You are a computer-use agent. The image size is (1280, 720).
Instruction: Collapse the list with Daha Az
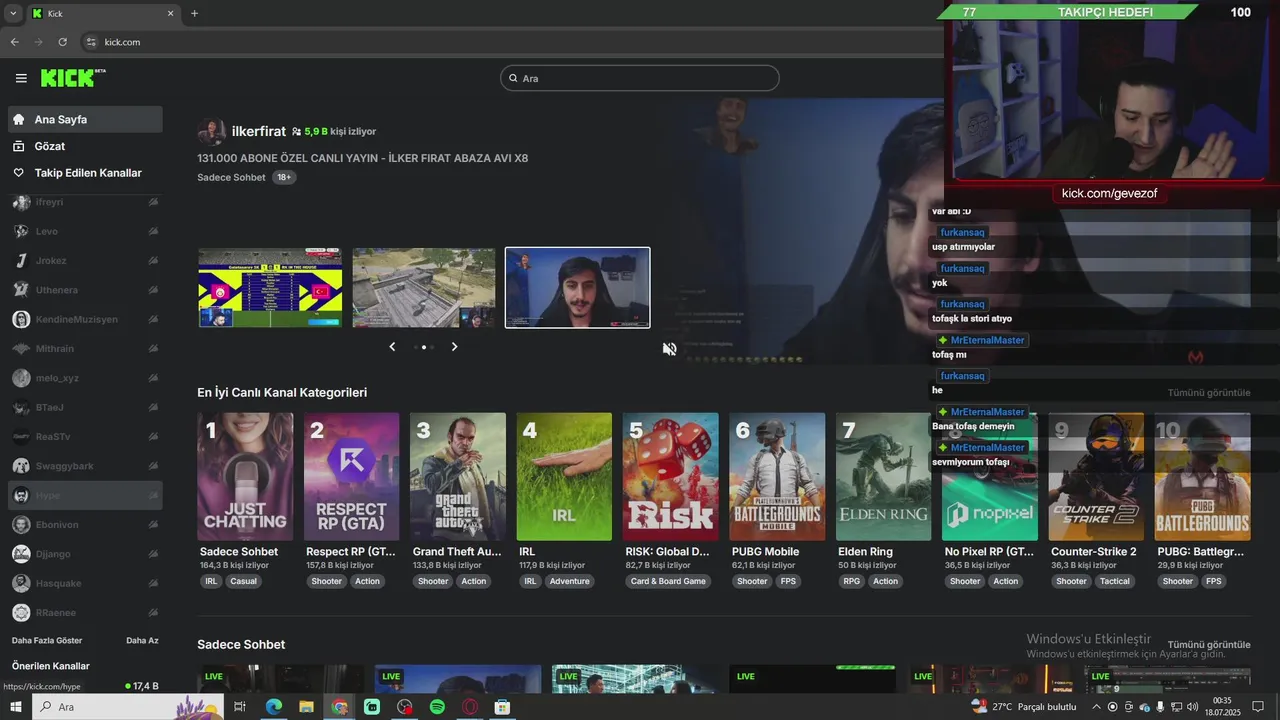(142, 640)
